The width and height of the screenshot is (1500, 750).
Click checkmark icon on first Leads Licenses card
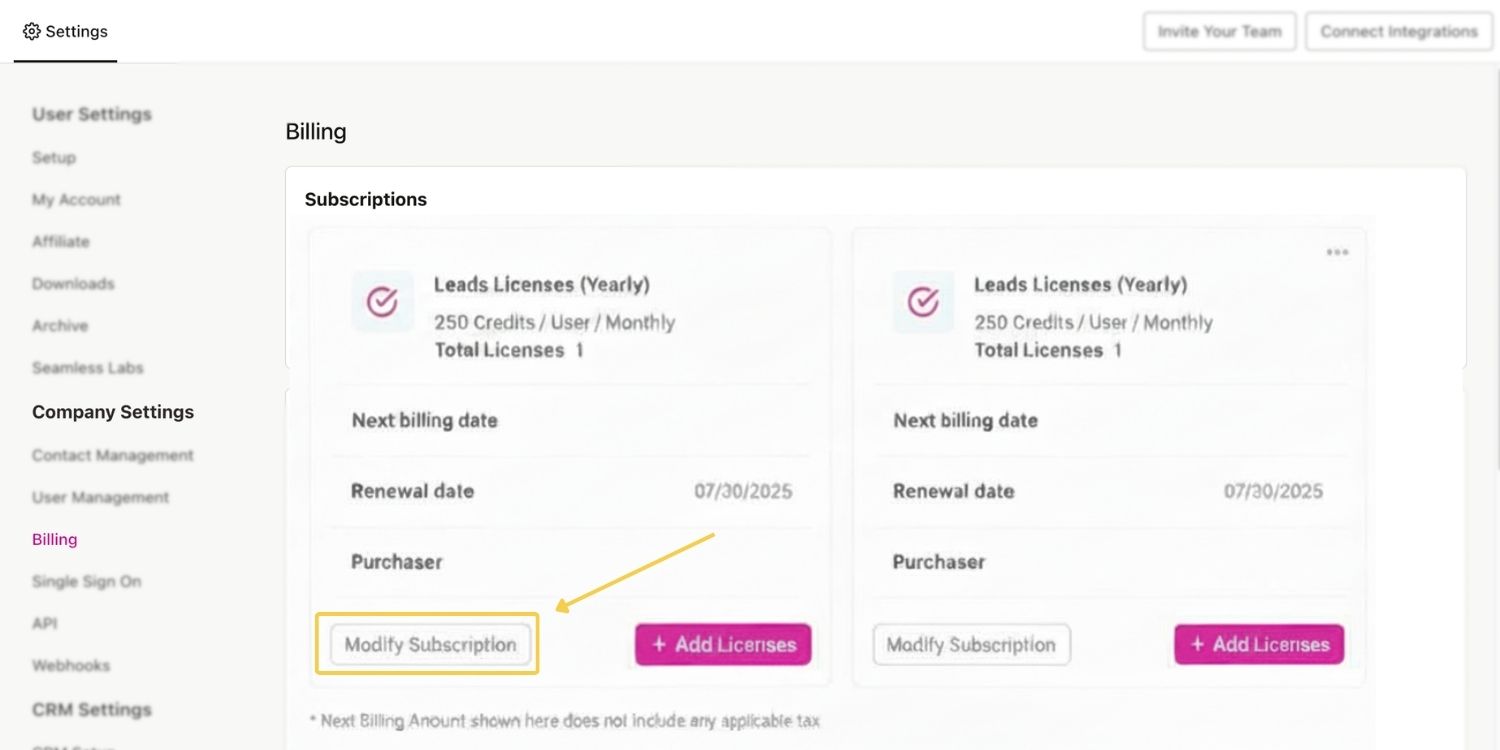382,301
